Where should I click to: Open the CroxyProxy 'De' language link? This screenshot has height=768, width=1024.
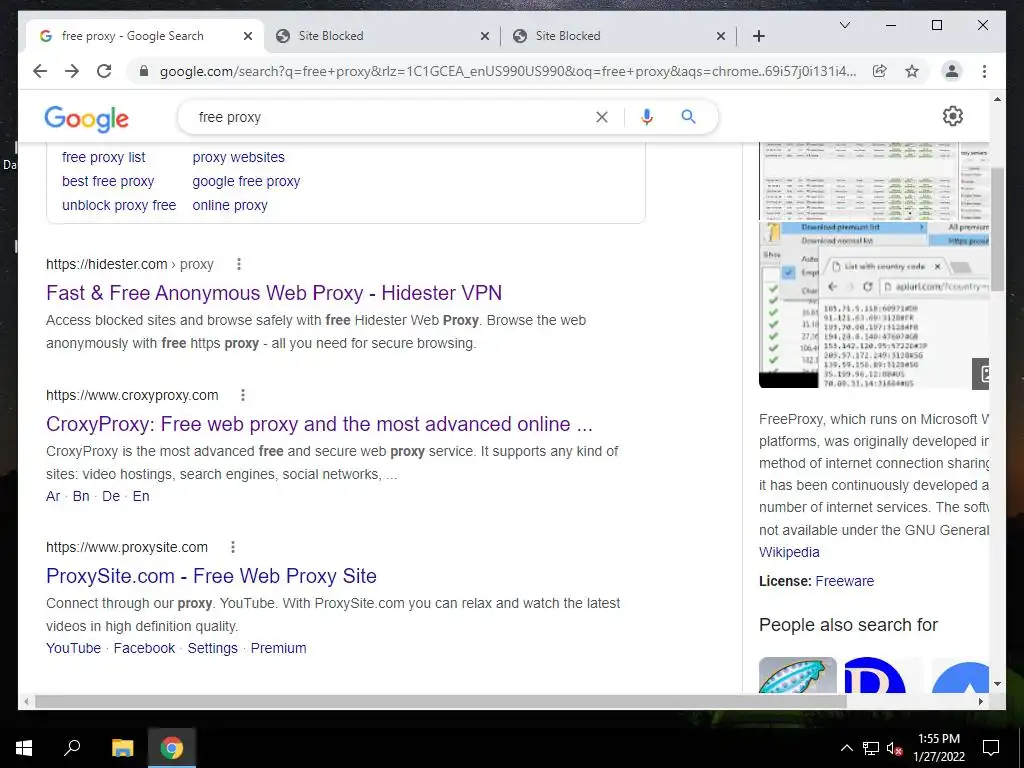111,496
